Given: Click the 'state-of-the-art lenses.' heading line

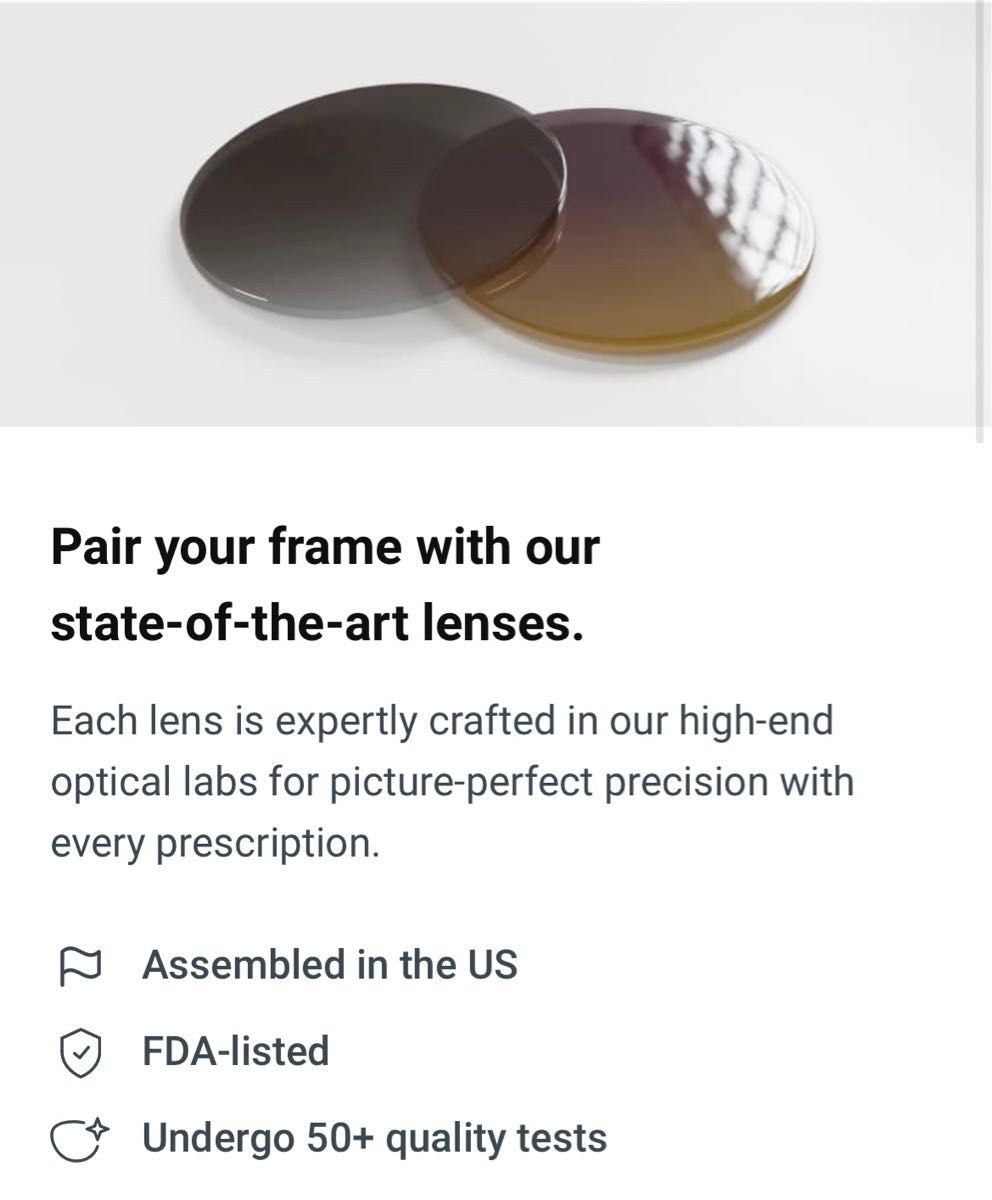Looking at the screenshot, I should coord(317,624).
